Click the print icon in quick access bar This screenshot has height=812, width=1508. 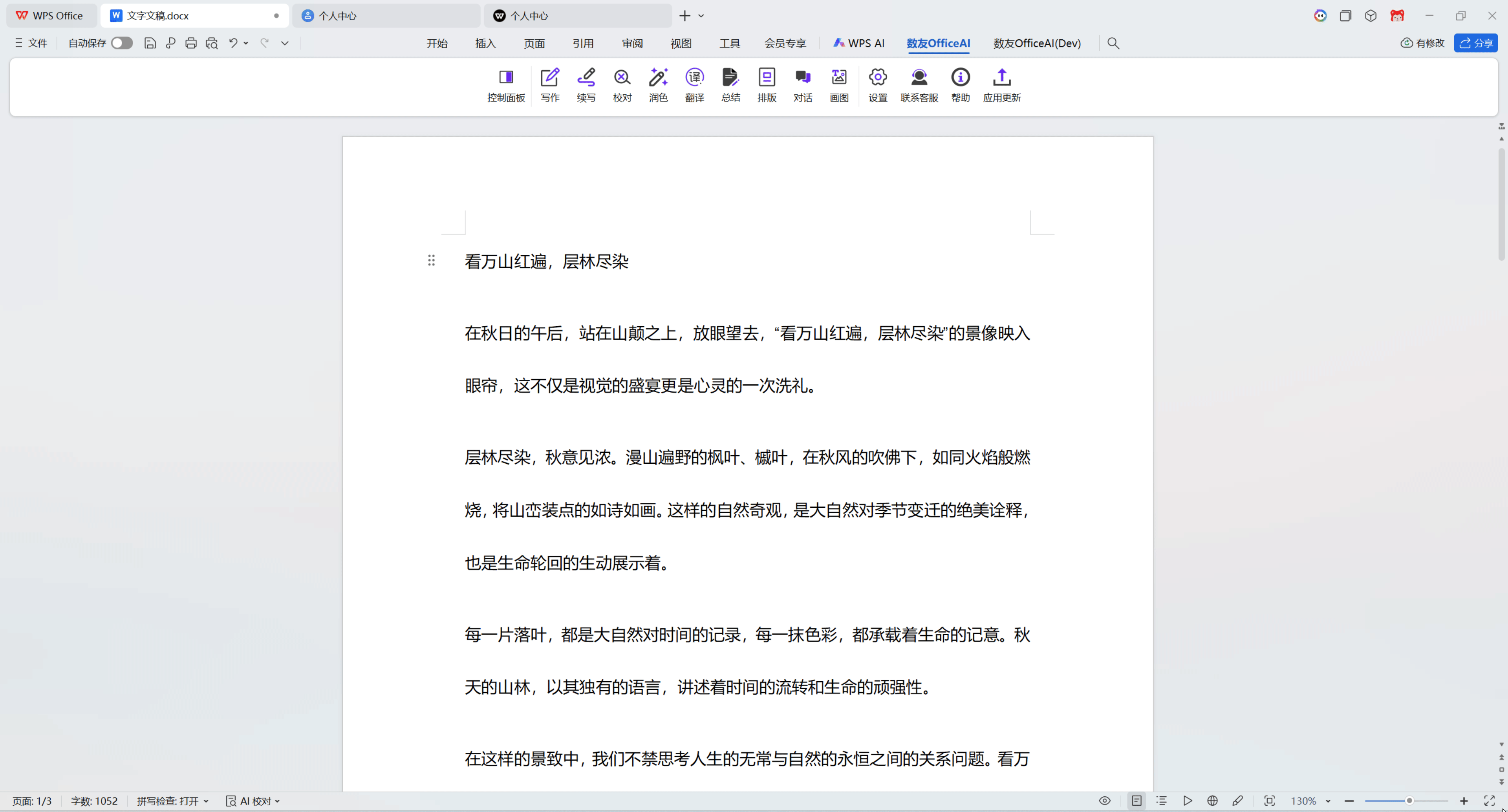click(191, 43)
